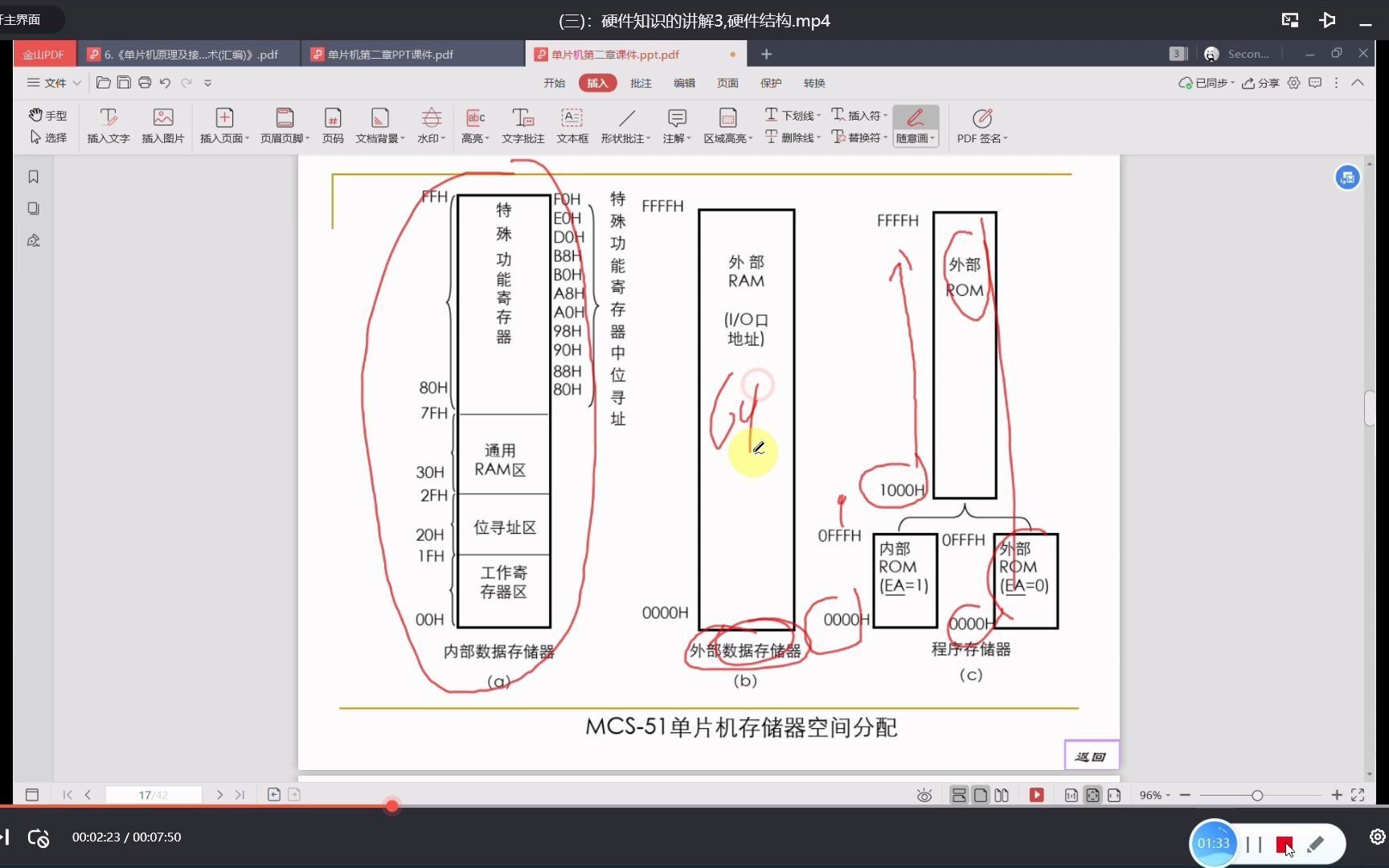This screenshot has width=1389, height=868.
Task: Click the blue floating translate button
Action: 1347,178
